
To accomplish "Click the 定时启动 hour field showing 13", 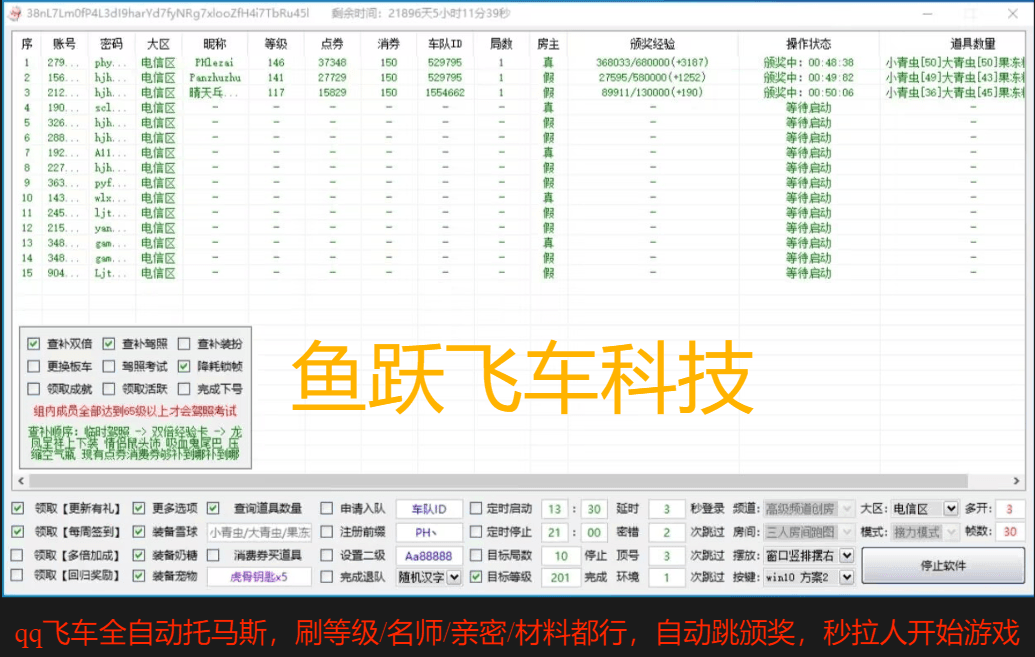I will click(x=554, y=508).
